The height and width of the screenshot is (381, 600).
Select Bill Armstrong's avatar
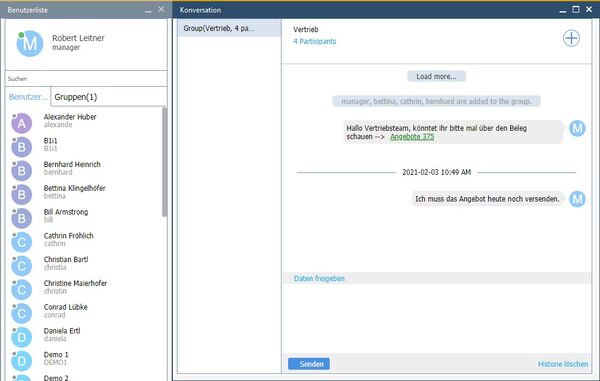[x=21, y=218]
